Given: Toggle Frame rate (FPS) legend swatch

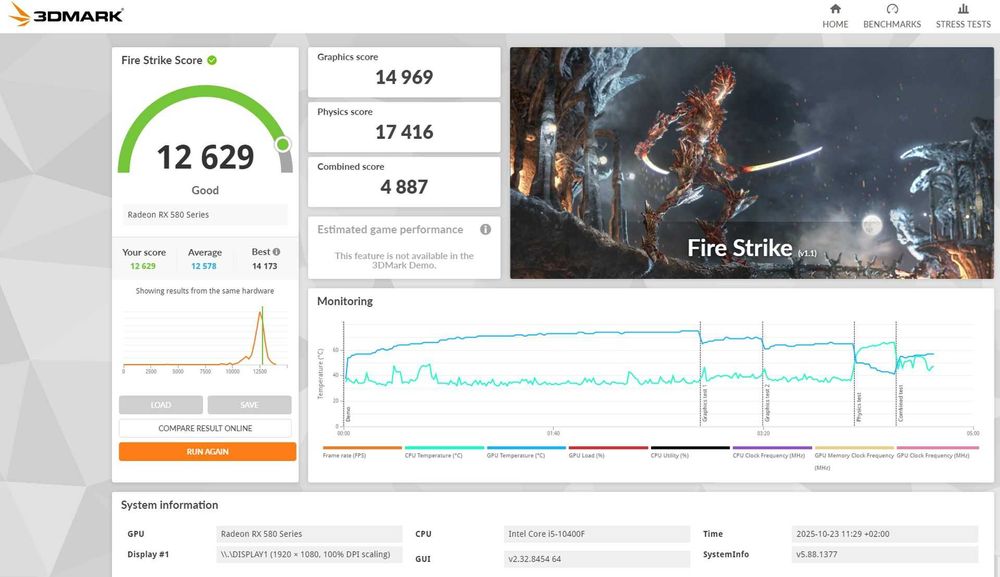Looking at the screenshot, I should point(362,448).
